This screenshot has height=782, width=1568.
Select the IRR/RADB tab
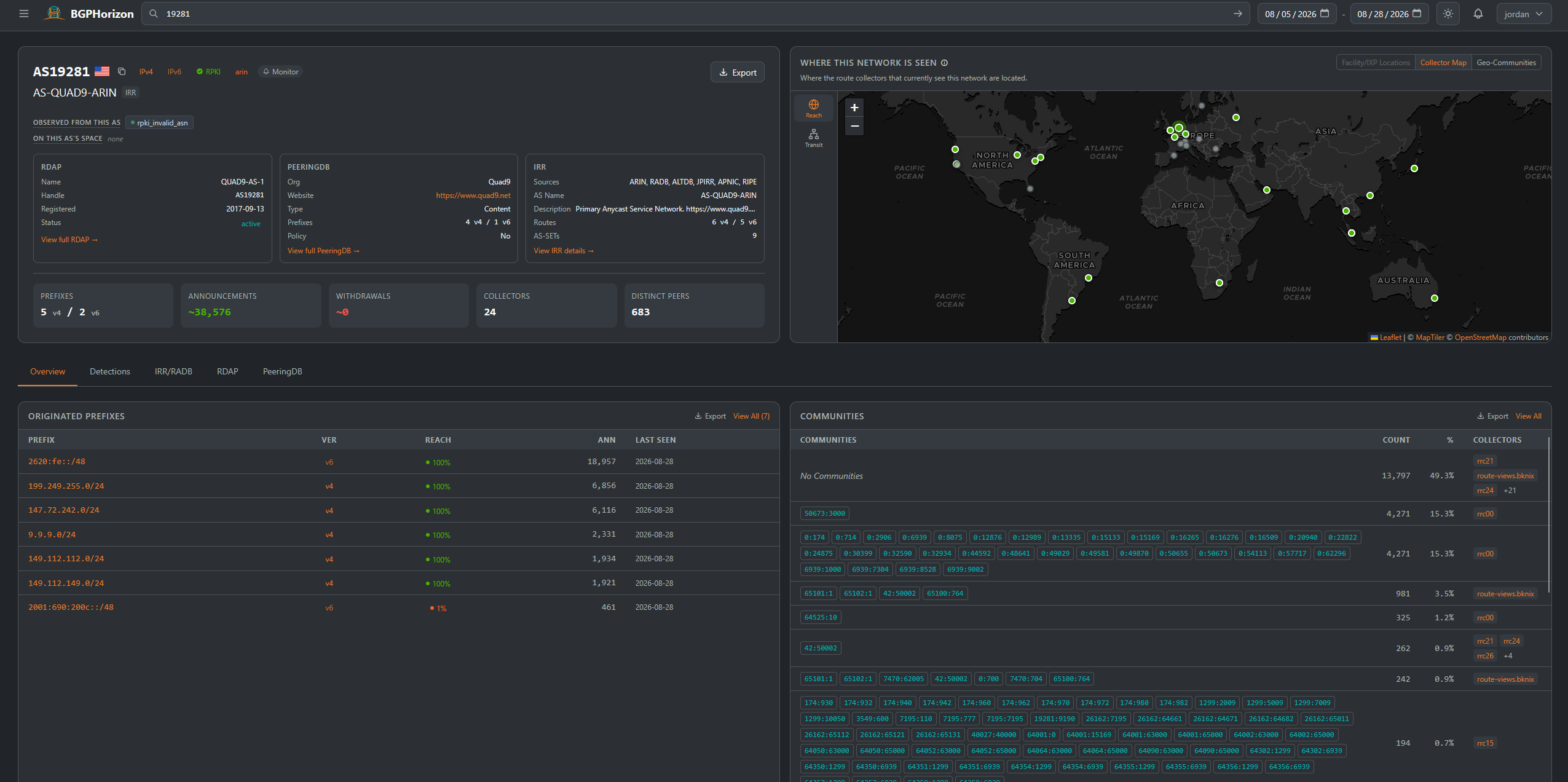point(173,371)
